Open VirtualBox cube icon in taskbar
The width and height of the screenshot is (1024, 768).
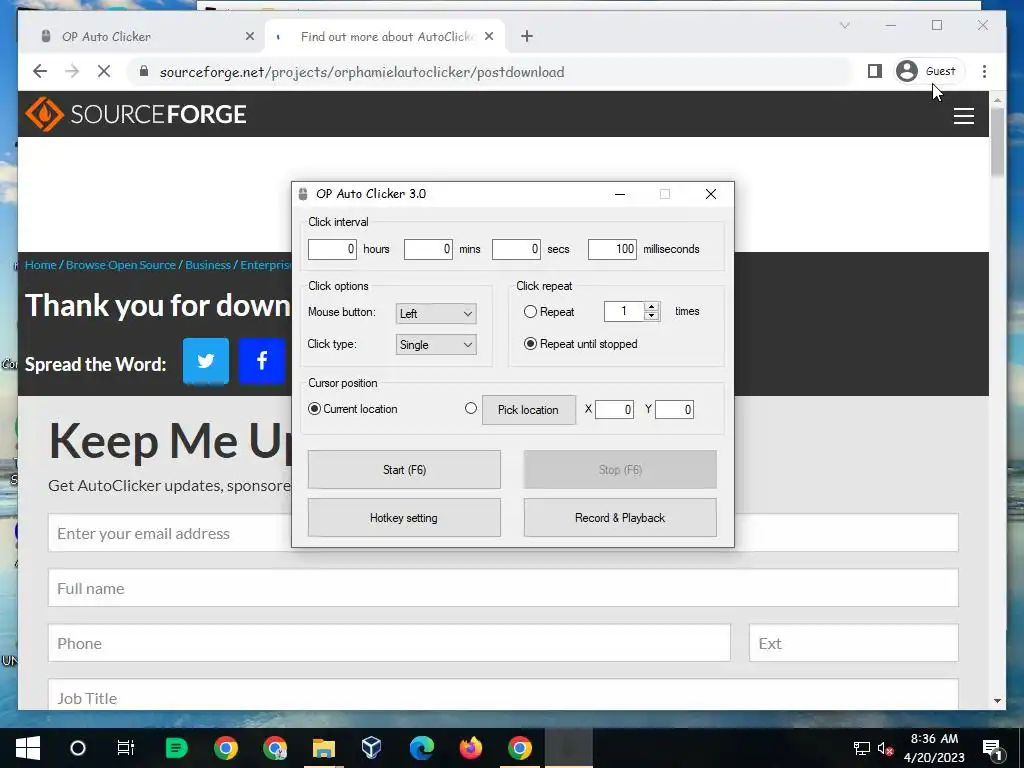pos(372,748)
